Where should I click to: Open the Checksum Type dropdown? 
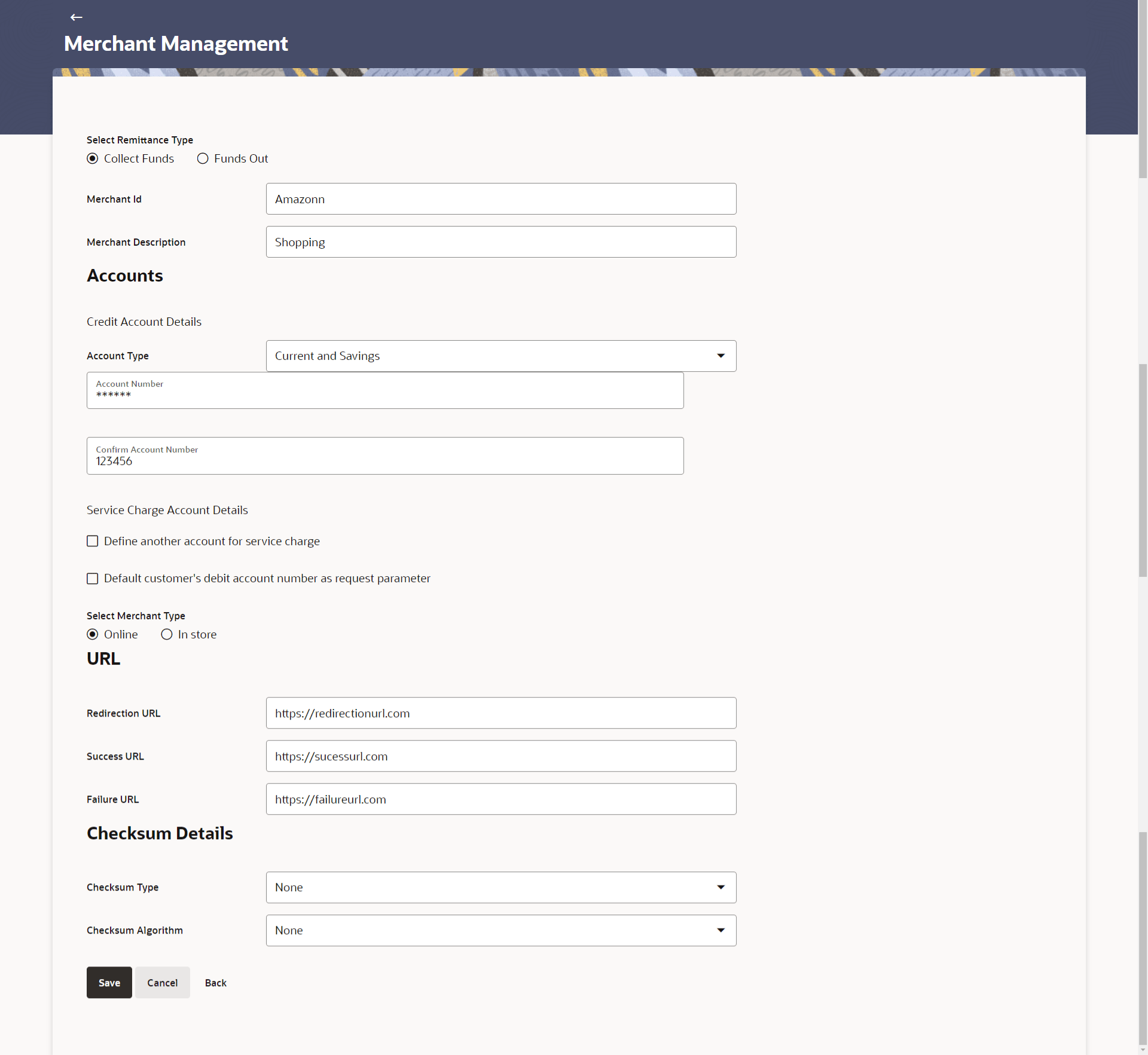click(500, 887)
